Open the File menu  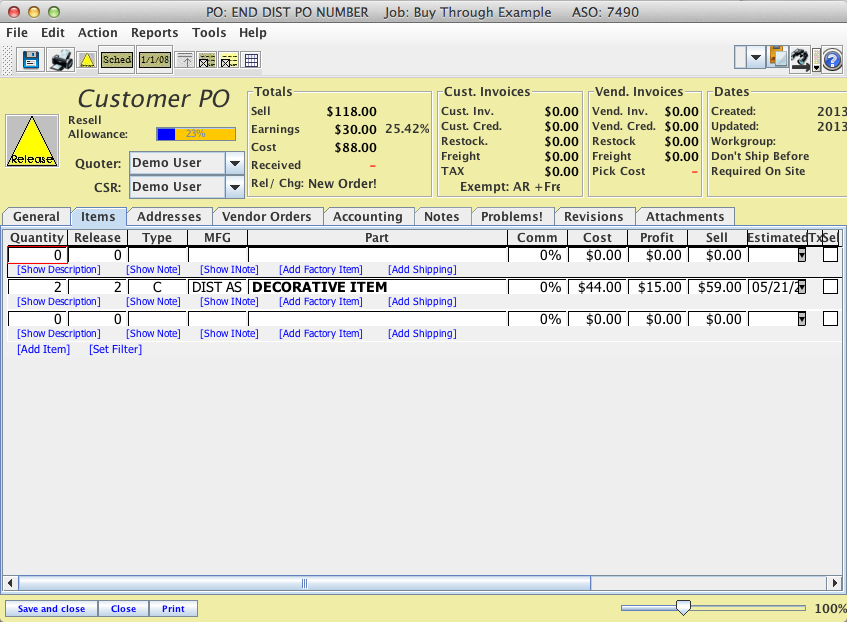click(x=17, y=32)
